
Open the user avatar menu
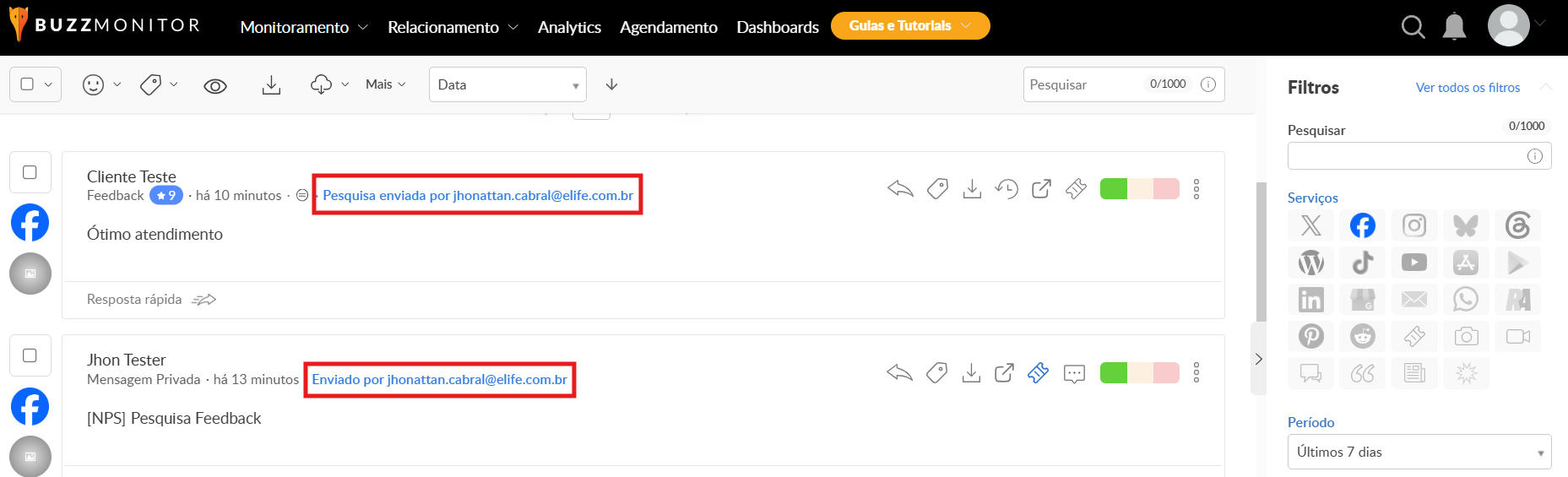click(x=1509, y=25)
